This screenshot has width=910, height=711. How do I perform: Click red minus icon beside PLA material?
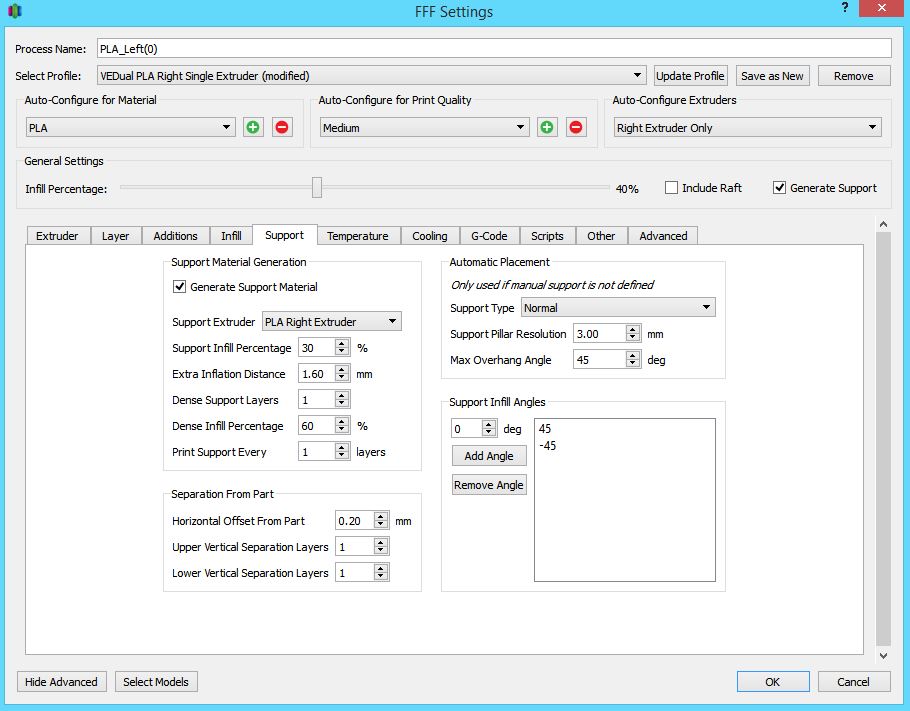coord(282,128)
